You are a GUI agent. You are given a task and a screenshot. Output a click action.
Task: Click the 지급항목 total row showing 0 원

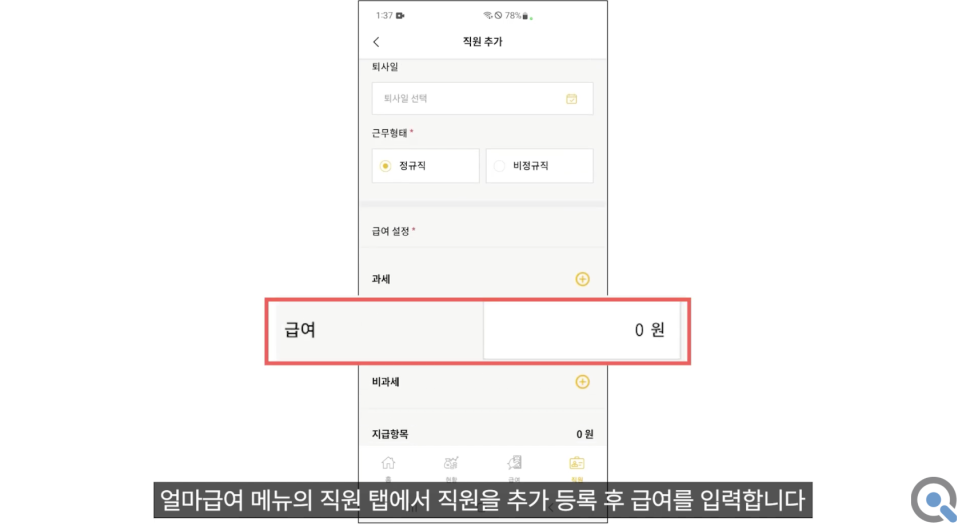[482, 434]
